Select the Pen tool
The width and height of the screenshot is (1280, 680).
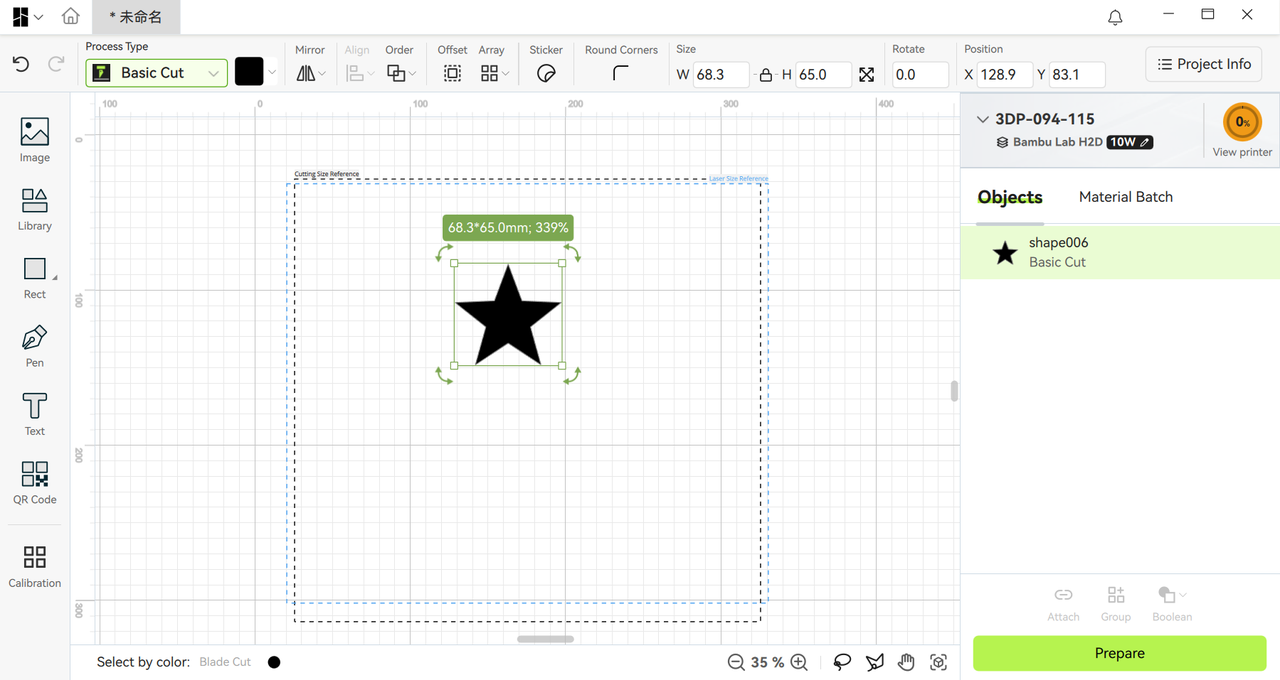click(x=34, y=346)
